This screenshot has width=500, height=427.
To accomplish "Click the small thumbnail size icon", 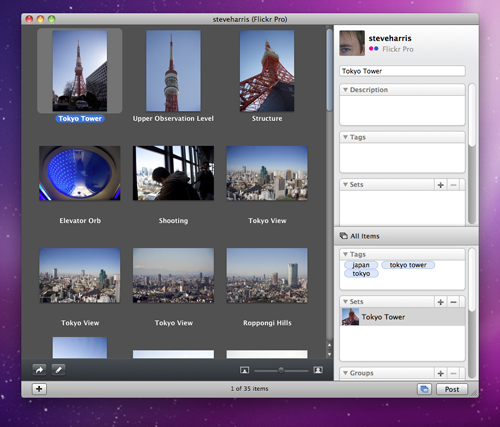I will click(x=244, y=370).
